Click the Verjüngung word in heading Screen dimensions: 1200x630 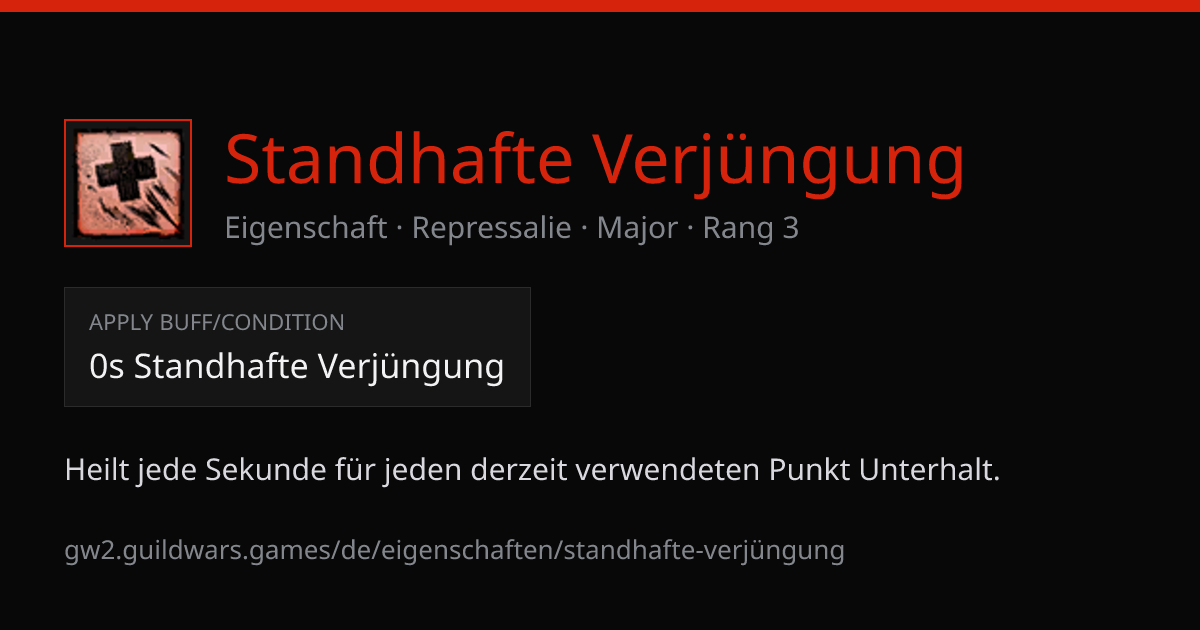(x=779, y=160)
